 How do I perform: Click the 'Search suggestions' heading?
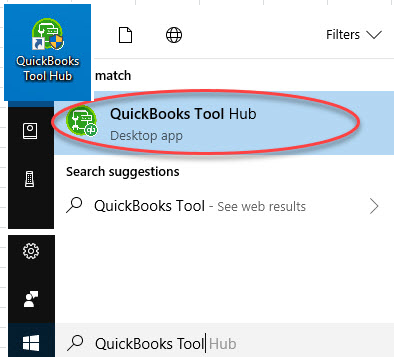click(123, 172)
